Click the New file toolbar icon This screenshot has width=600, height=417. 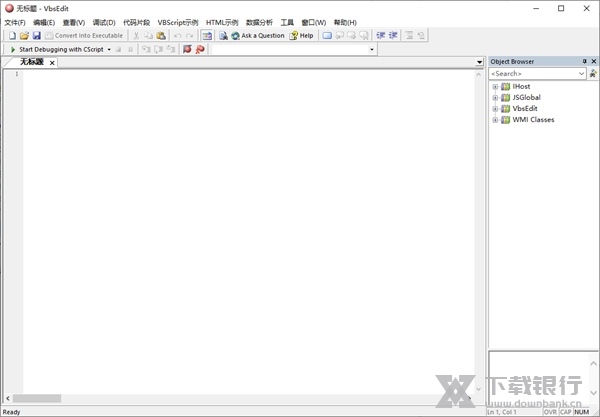pyautogui.click(x=12, y=35)
